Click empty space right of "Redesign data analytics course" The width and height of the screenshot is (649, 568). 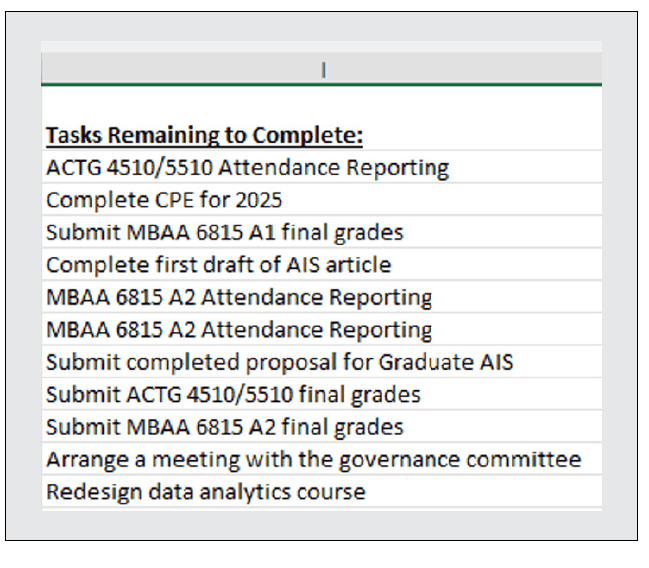click(480, 491)
